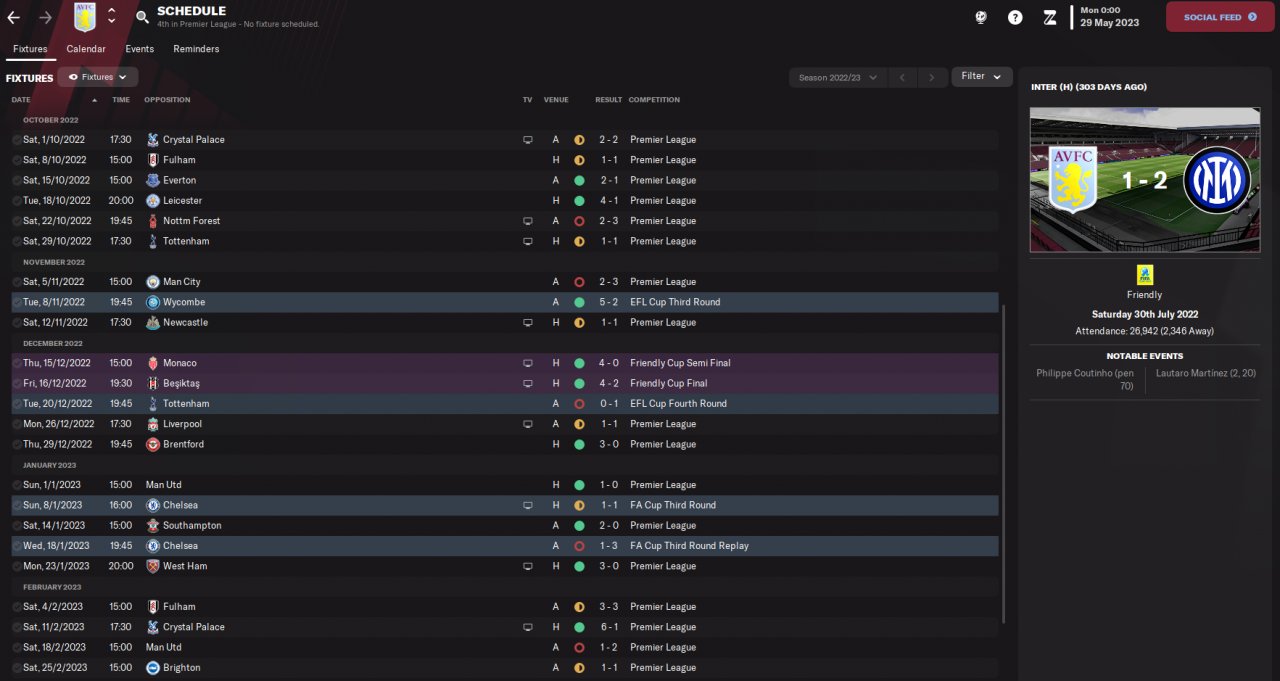Toggle the marker circle for Sat, 29/10/2022
Image resolution: width=1280 pixels, height=681 pixels.
point(17,241)
